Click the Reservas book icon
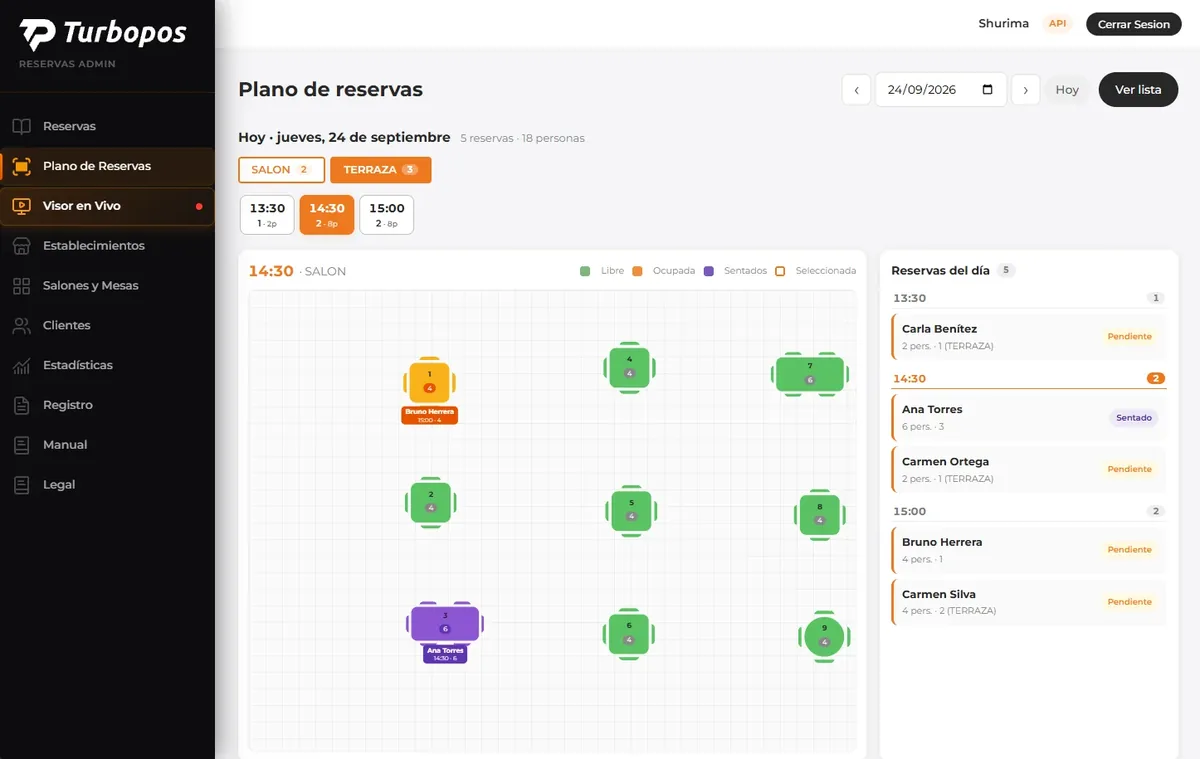1200x759 pixels. pyautogui.click(x=22, y=126)
